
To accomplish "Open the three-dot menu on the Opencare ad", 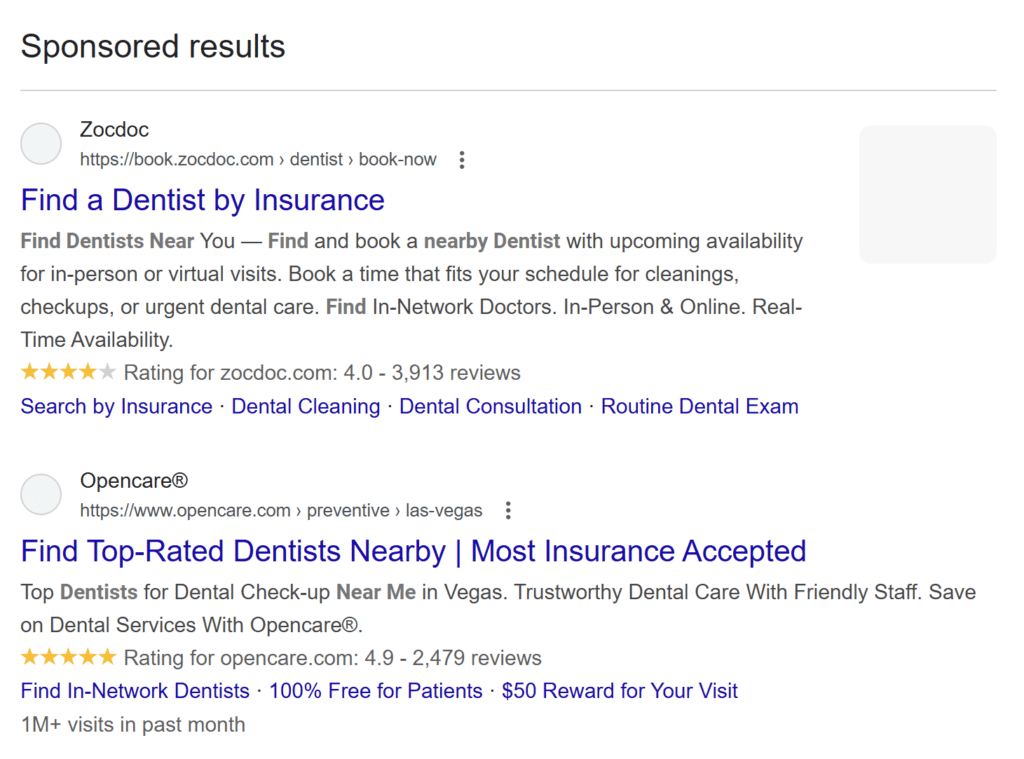I will [508, 510].
